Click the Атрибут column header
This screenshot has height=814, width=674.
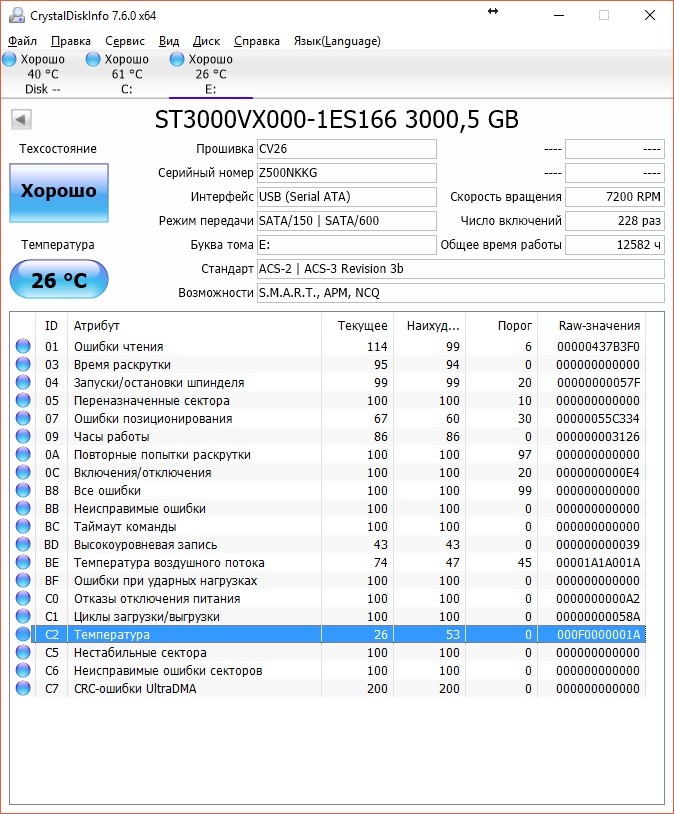195,325
